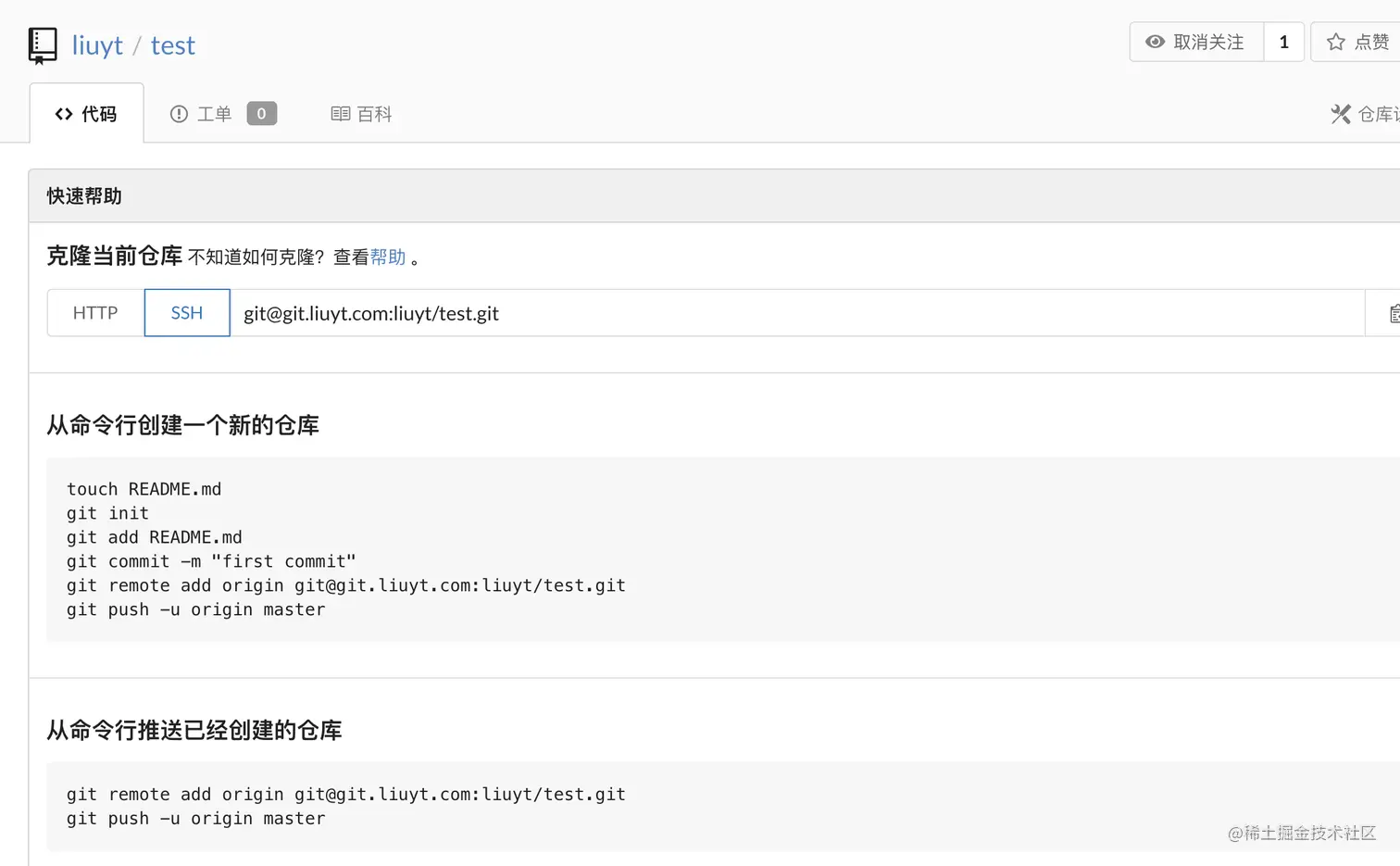Image resolution: width=1400 pixels, height=866 pixels.
Task: Select the SSH clone option
Action: [x=187, y=313]
